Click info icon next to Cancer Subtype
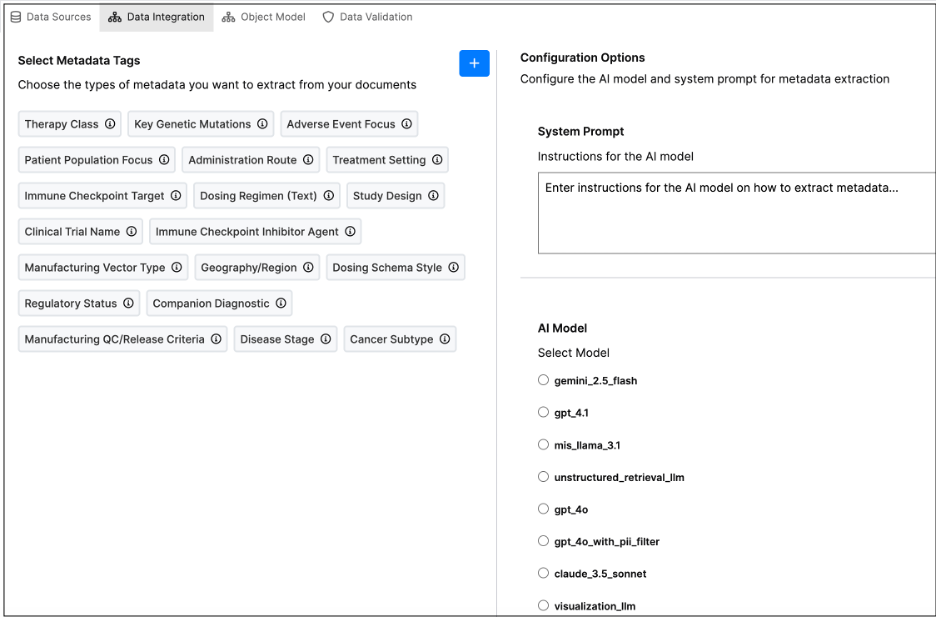 [x=445, y=339]
